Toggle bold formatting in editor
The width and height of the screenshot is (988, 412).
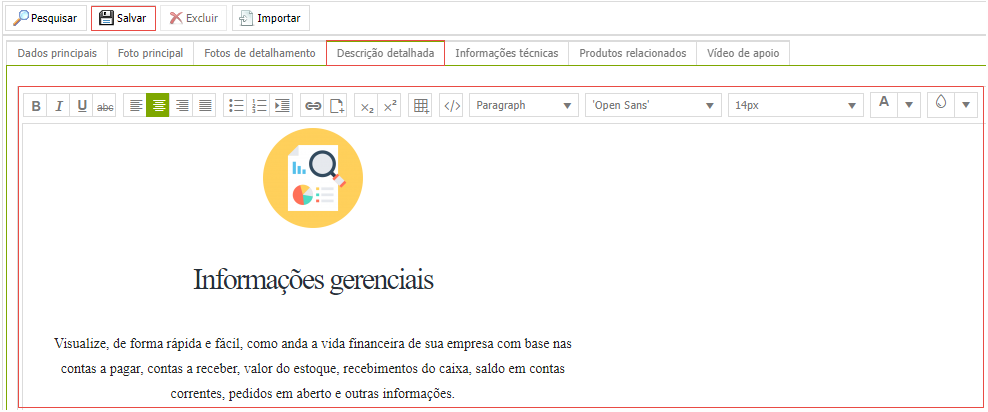pyautogui.click(x=36, y=106)
